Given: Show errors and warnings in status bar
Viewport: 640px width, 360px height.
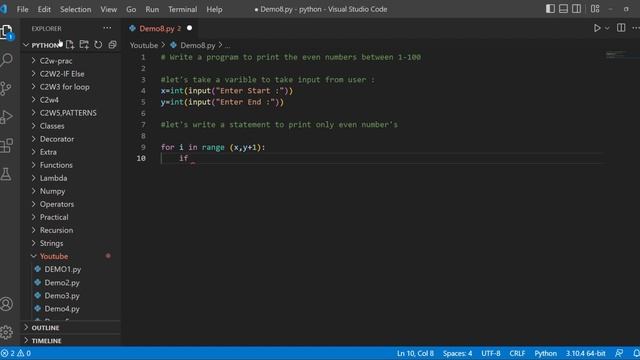Looking at the screenshot, I should click(16, 353).
